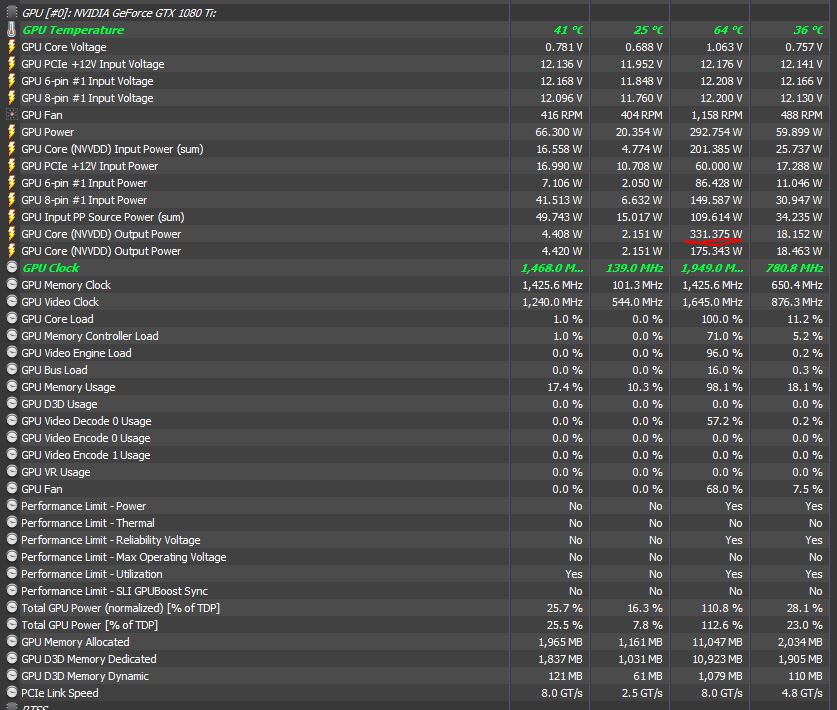The width and height of the screenshot is (837, 710).
Task: Click the 0.688 V minimum core voltage value
Action: point(643,48)
